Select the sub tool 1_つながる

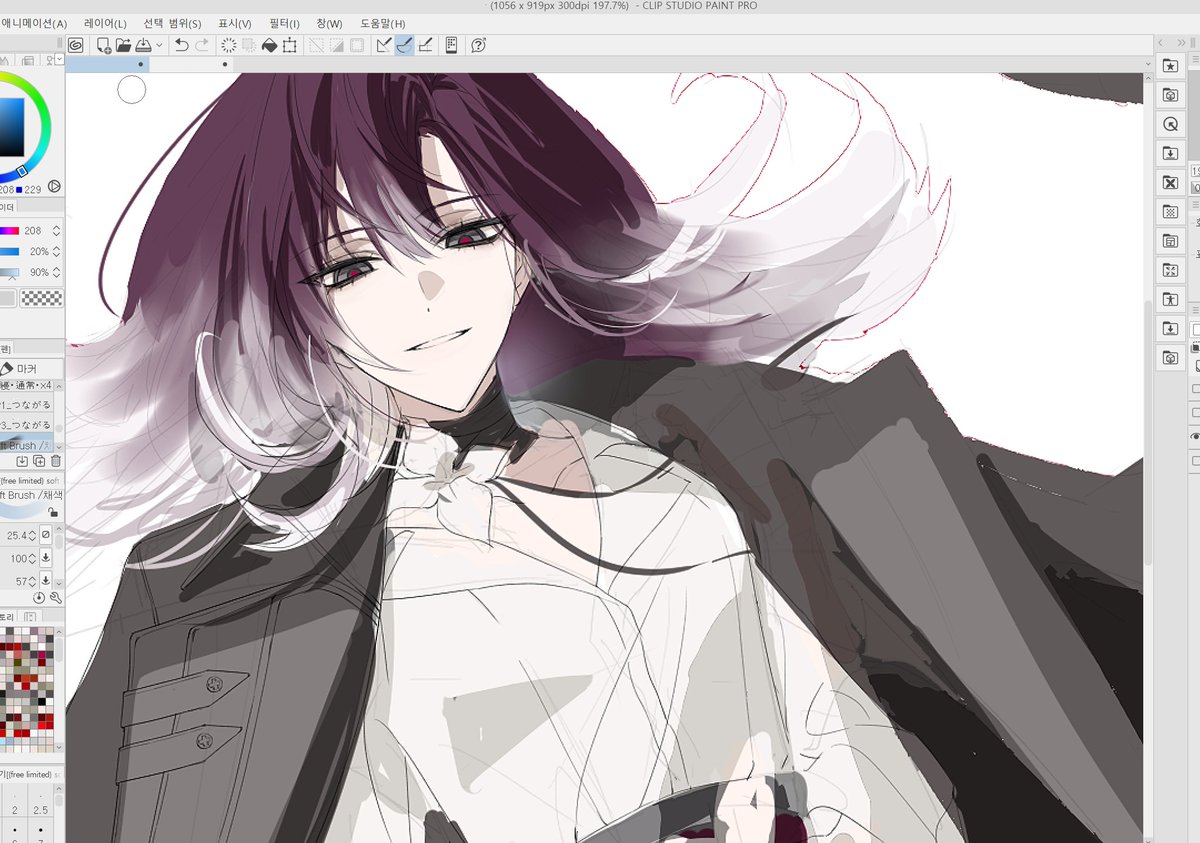click(x=26, y=405)
